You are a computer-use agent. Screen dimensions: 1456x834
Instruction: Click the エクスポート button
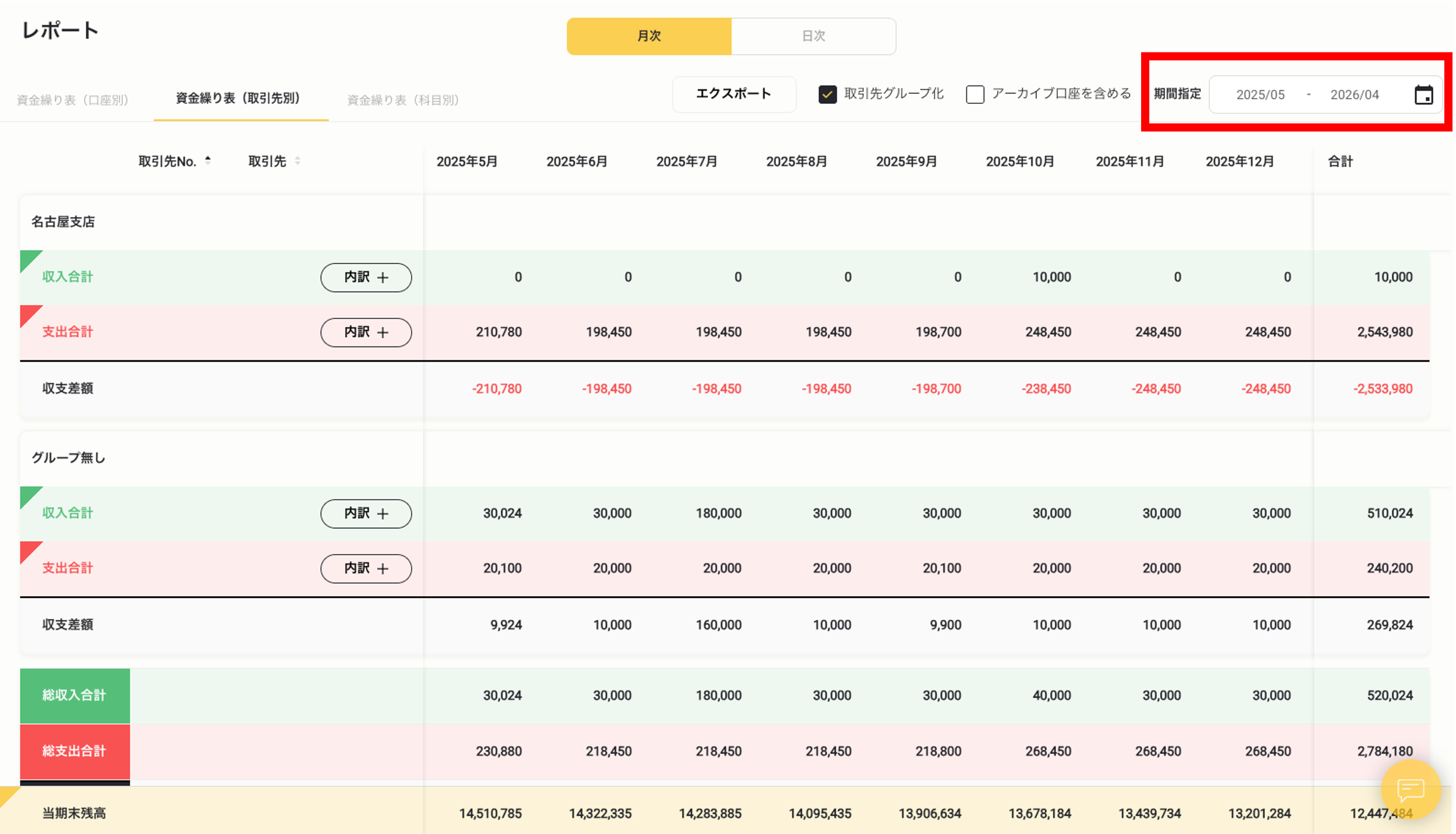[x=734, y=93]
